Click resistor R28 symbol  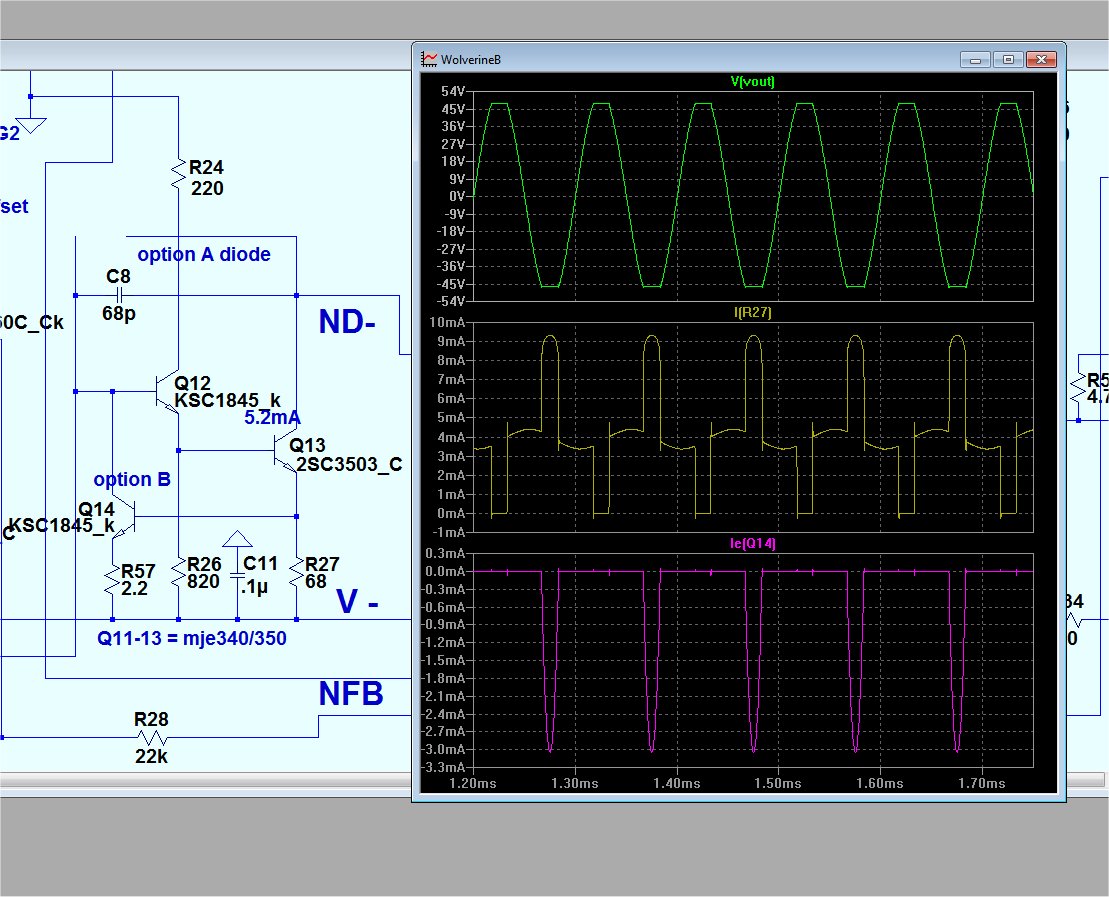151,738
